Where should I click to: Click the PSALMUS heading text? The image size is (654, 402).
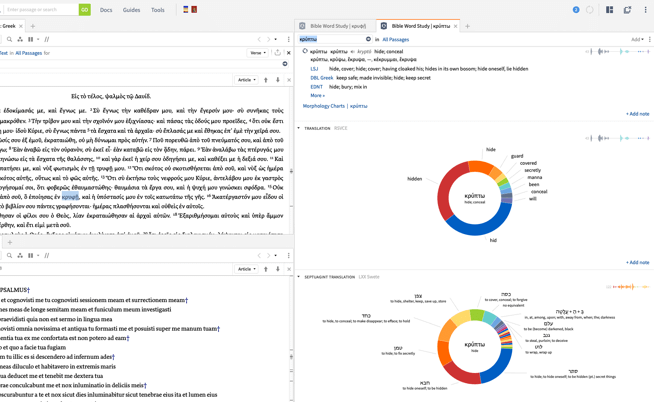(x=14, y=289)
